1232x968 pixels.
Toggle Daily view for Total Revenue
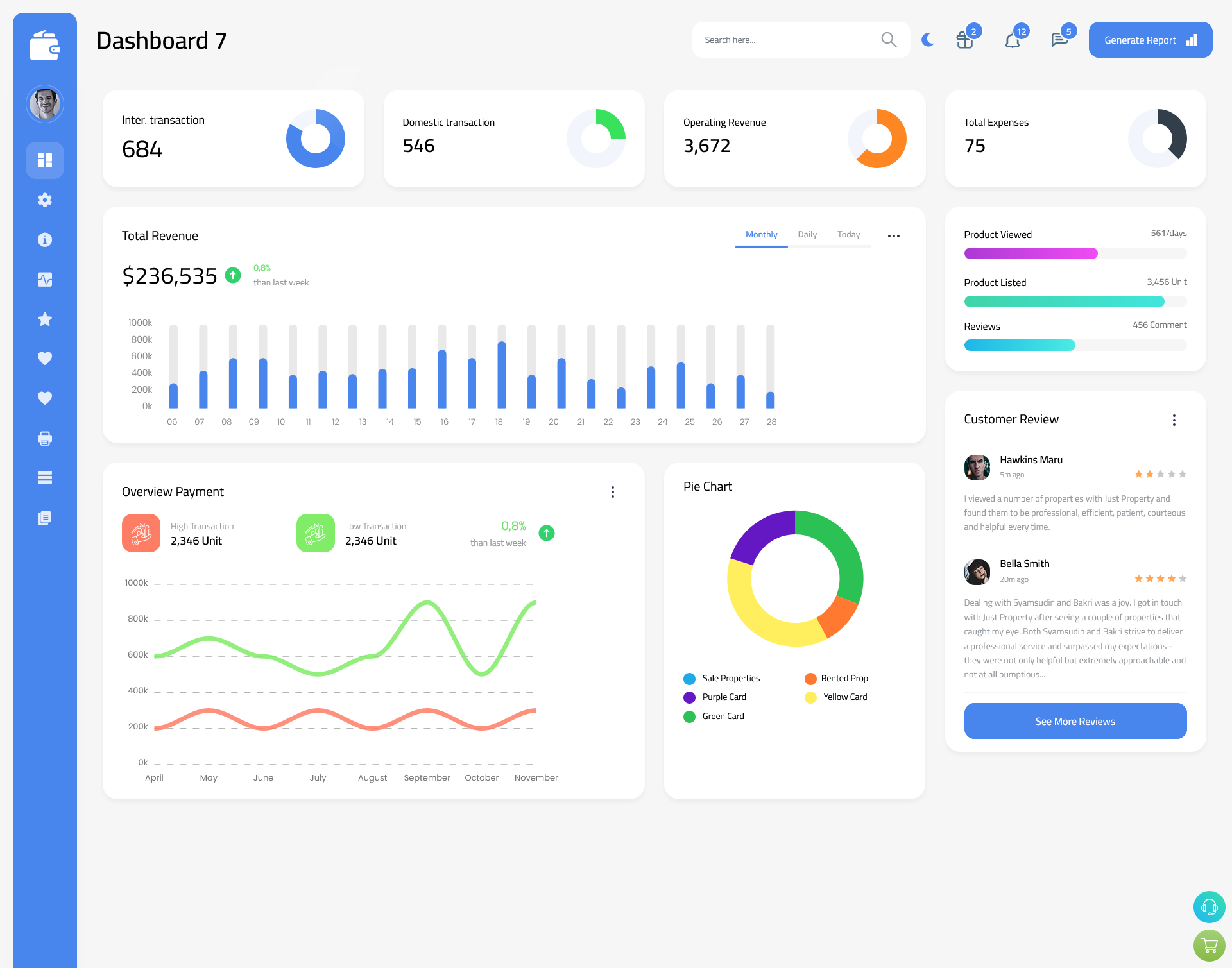coord(807,235)
